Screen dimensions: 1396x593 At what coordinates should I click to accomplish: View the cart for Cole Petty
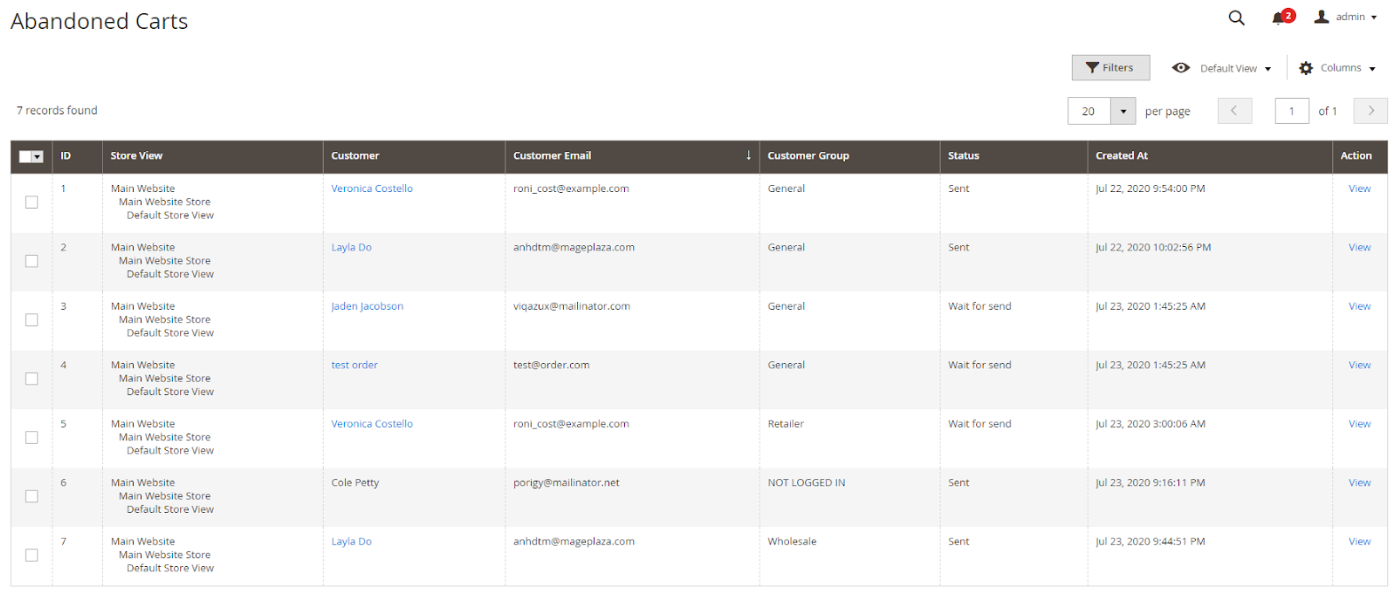tap(1359, 482)
